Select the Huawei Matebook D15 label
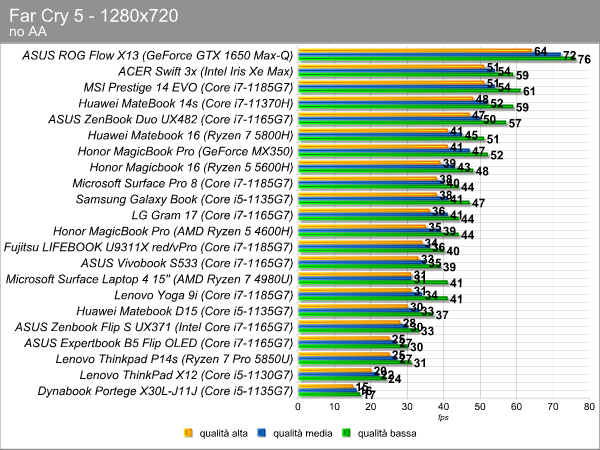Image resolution: width=600 pixels, height=450 pixels. tap(185, 311)
